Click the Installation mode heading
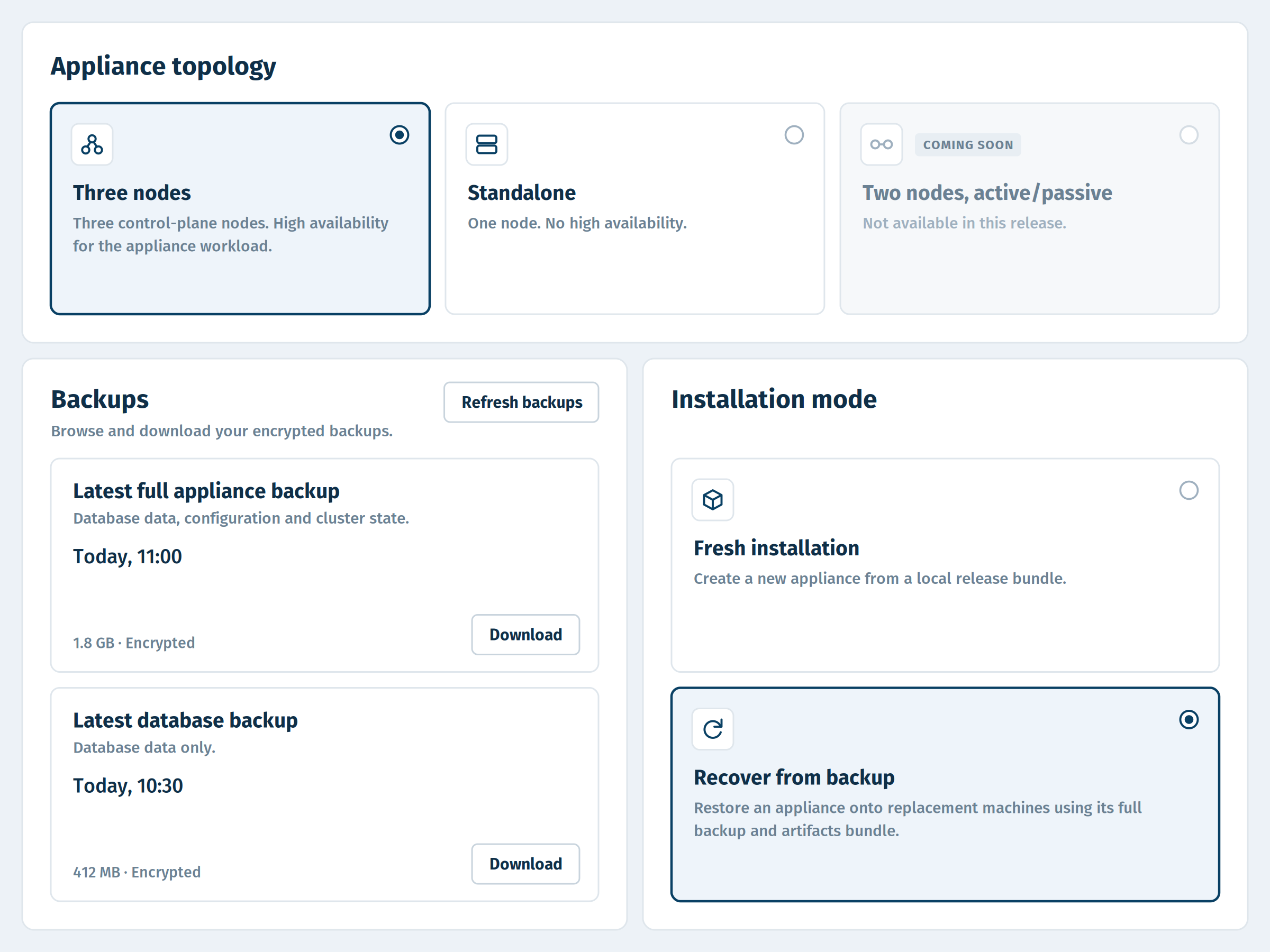 pyautogui.click(x=774, y=399)
